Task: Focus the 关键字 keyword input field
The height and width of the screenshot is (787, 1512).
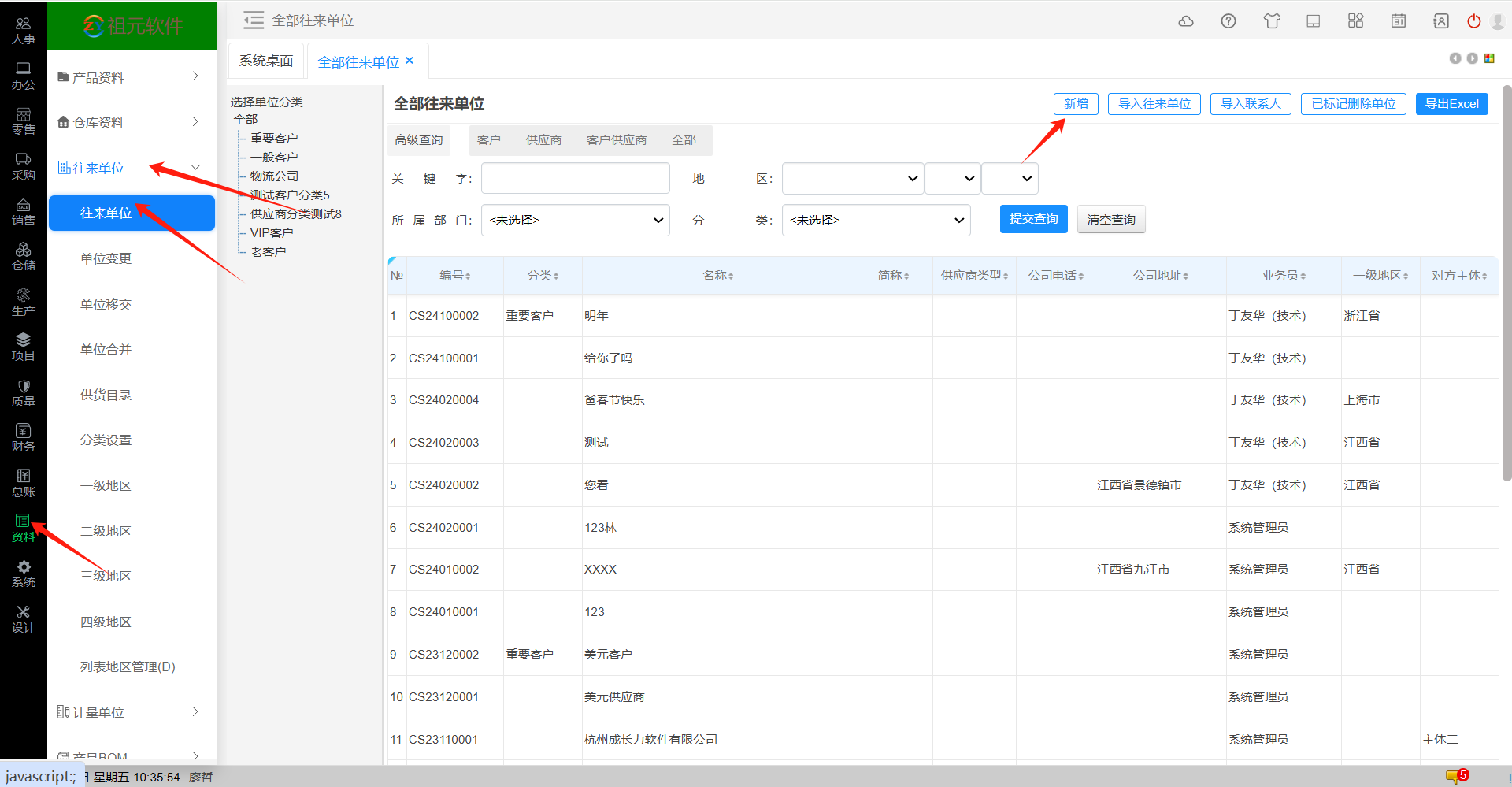Action: [576, 178]
